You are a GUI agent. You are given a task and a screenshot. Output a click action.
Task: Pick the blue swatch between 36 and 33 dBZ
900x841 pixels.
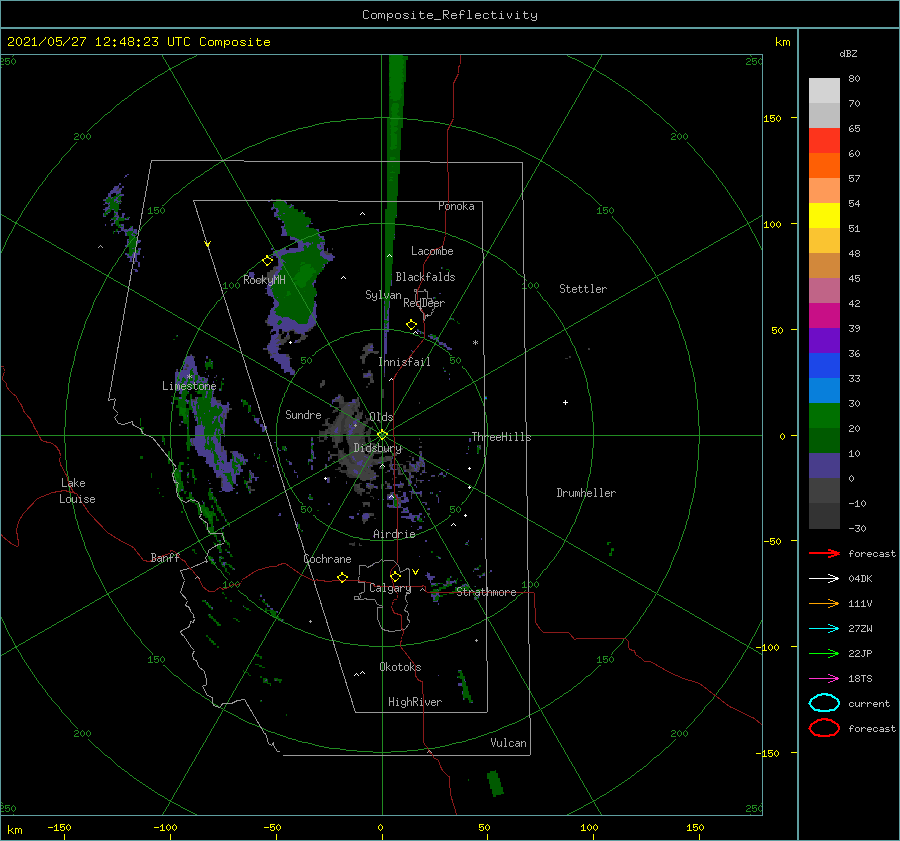(x=824, y=366)
